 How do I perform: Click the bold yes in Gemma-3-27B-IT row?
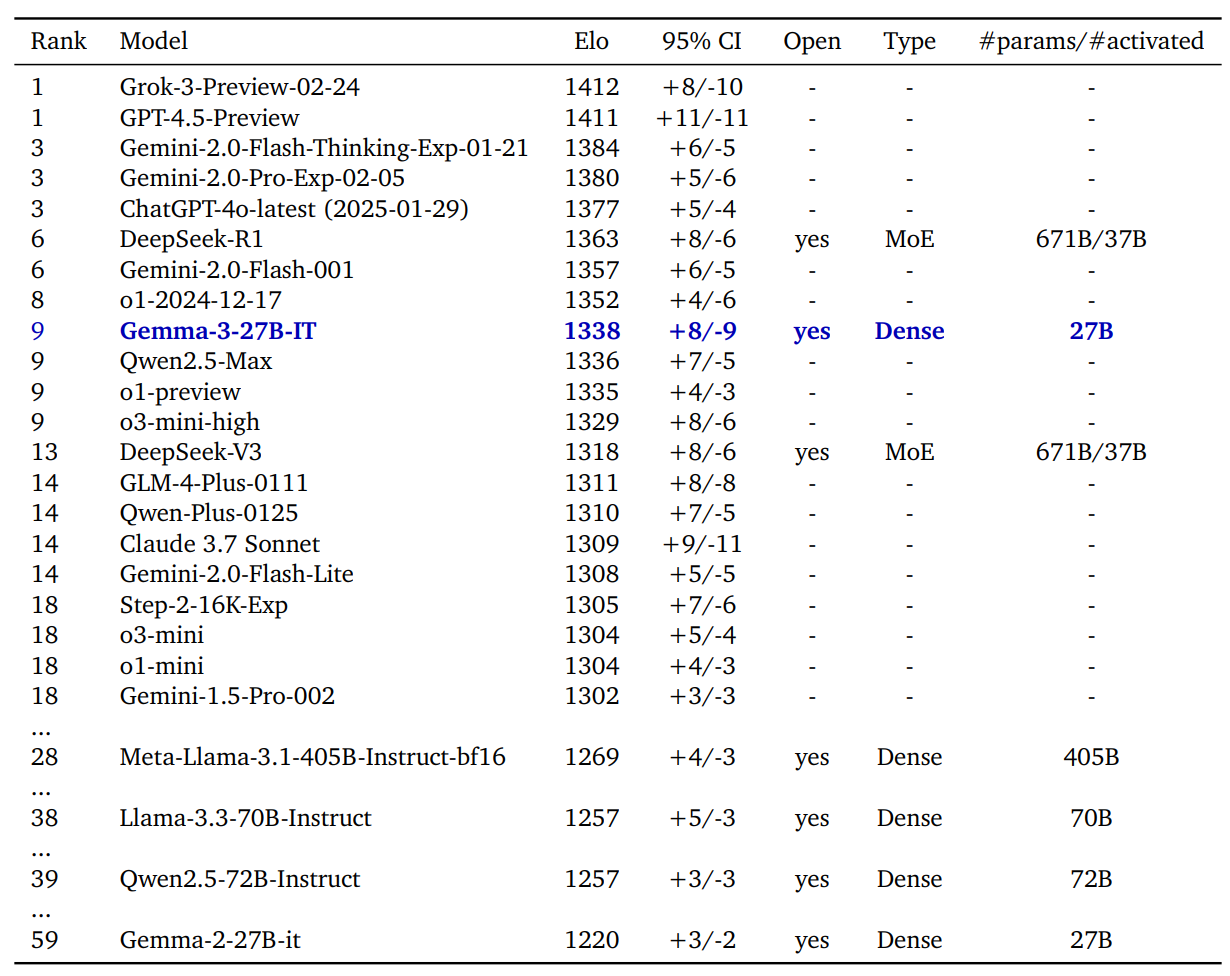point(812,333)
